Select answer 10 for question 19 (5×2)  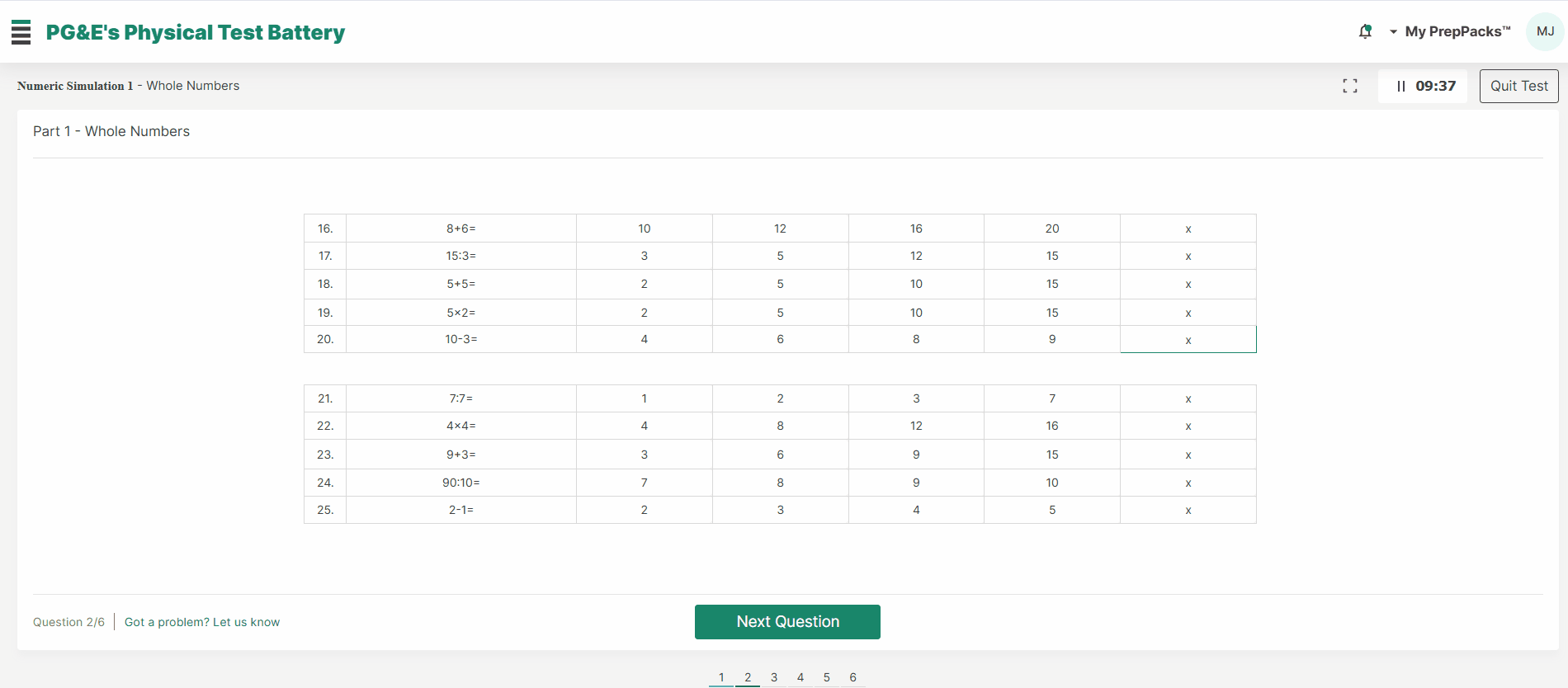916,313
